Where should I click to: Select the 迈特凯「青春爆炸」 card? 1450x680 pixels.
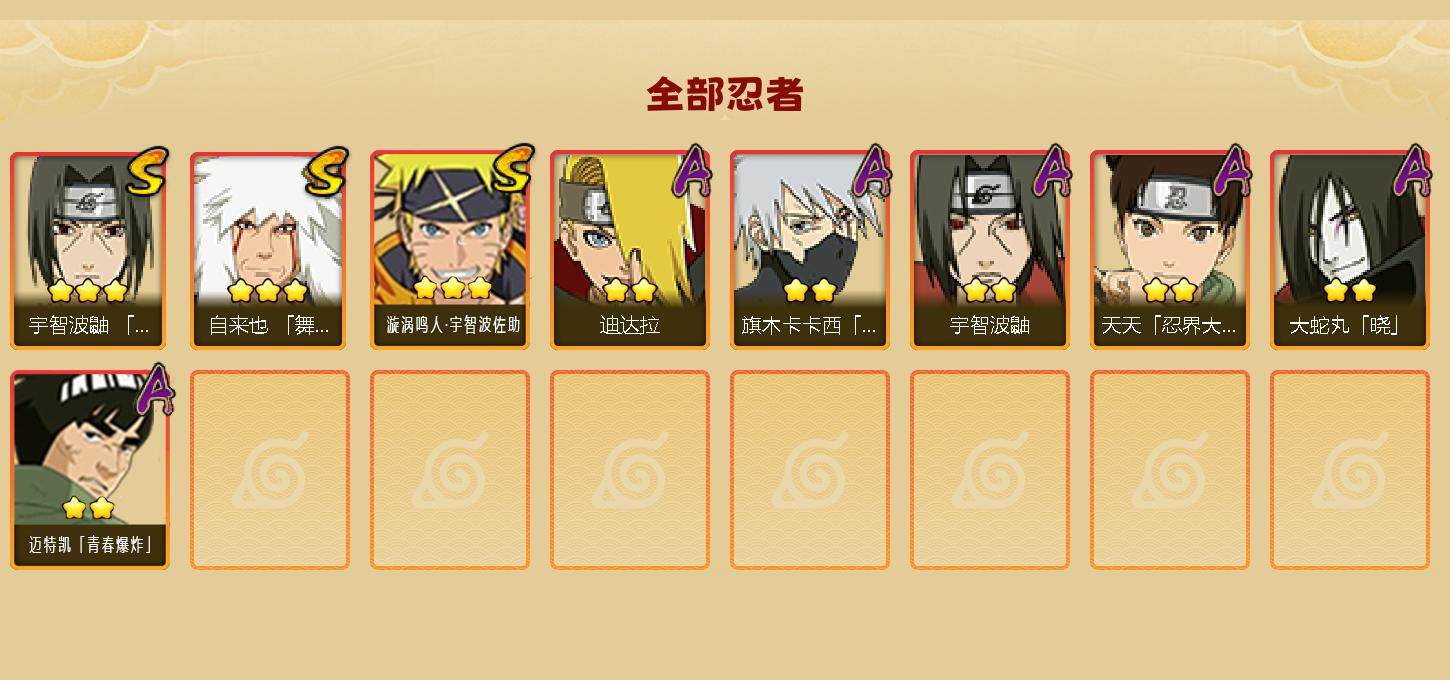pos(90,470)
